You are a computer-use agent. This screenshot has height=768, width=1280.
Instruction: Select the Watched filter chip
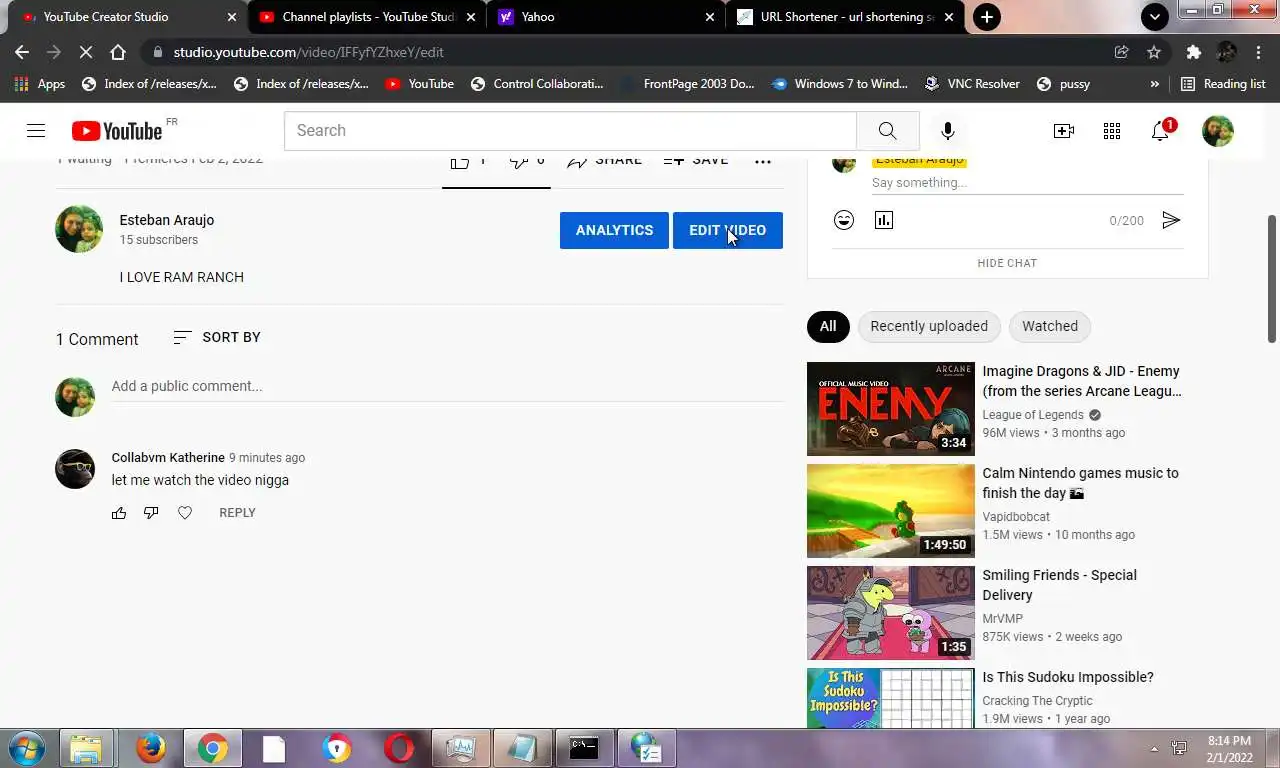pyautogui.click(x=1050, y=326)
